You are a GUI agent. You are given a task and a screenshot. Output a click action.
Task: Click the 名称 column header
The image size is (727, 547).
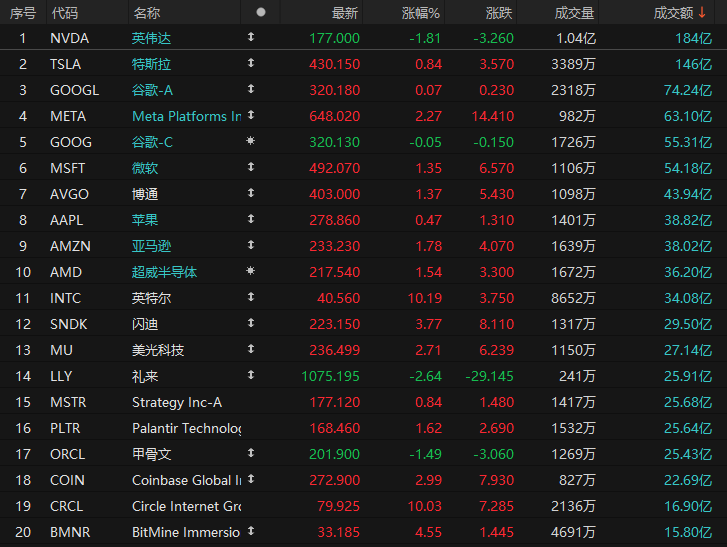[146, 12]
